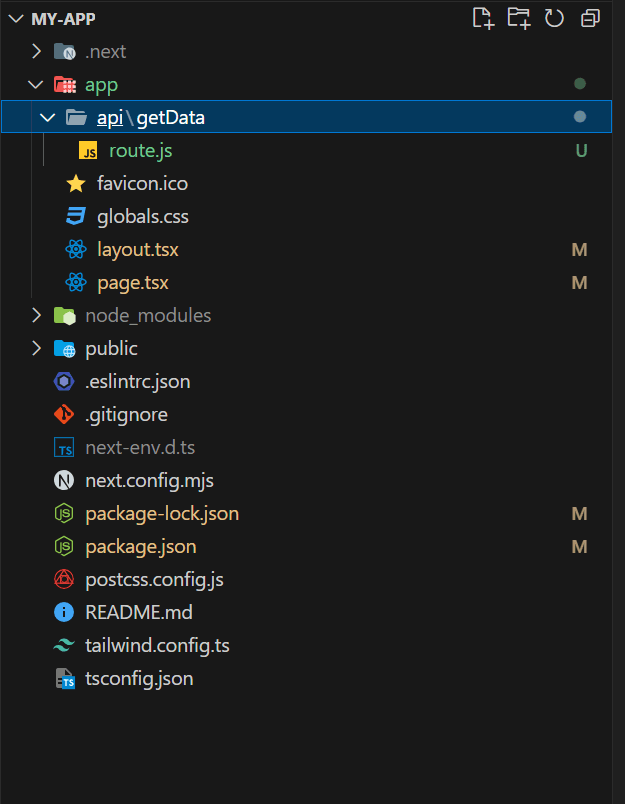Expand the node_modules folder chevron
This screenshot has width=625, height=804.
(x=36, y=315)
